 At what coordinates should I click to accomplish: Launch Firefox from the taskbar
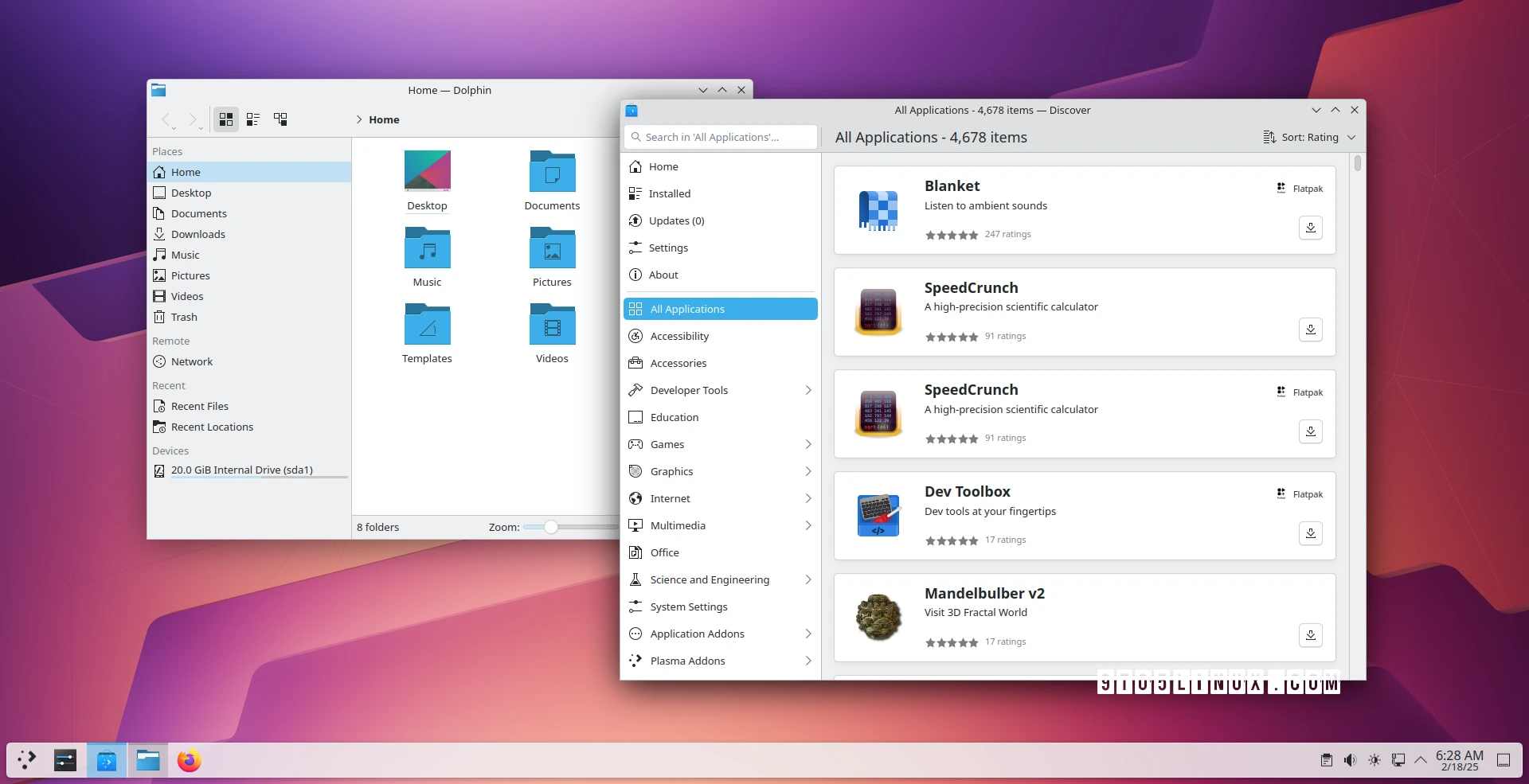pyautogui.click(x=189, y=761)
